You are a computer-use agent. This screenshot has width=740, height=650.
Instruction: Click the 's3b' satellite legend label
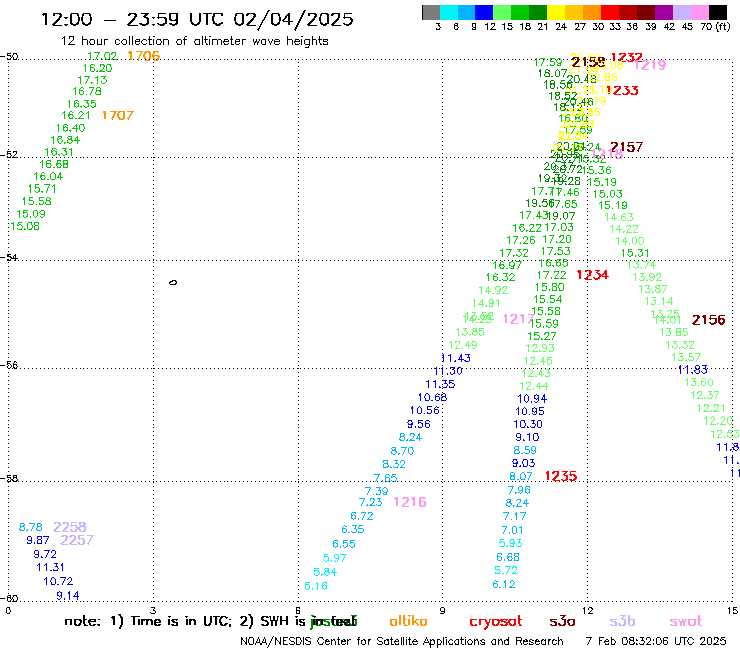point(622,621)
